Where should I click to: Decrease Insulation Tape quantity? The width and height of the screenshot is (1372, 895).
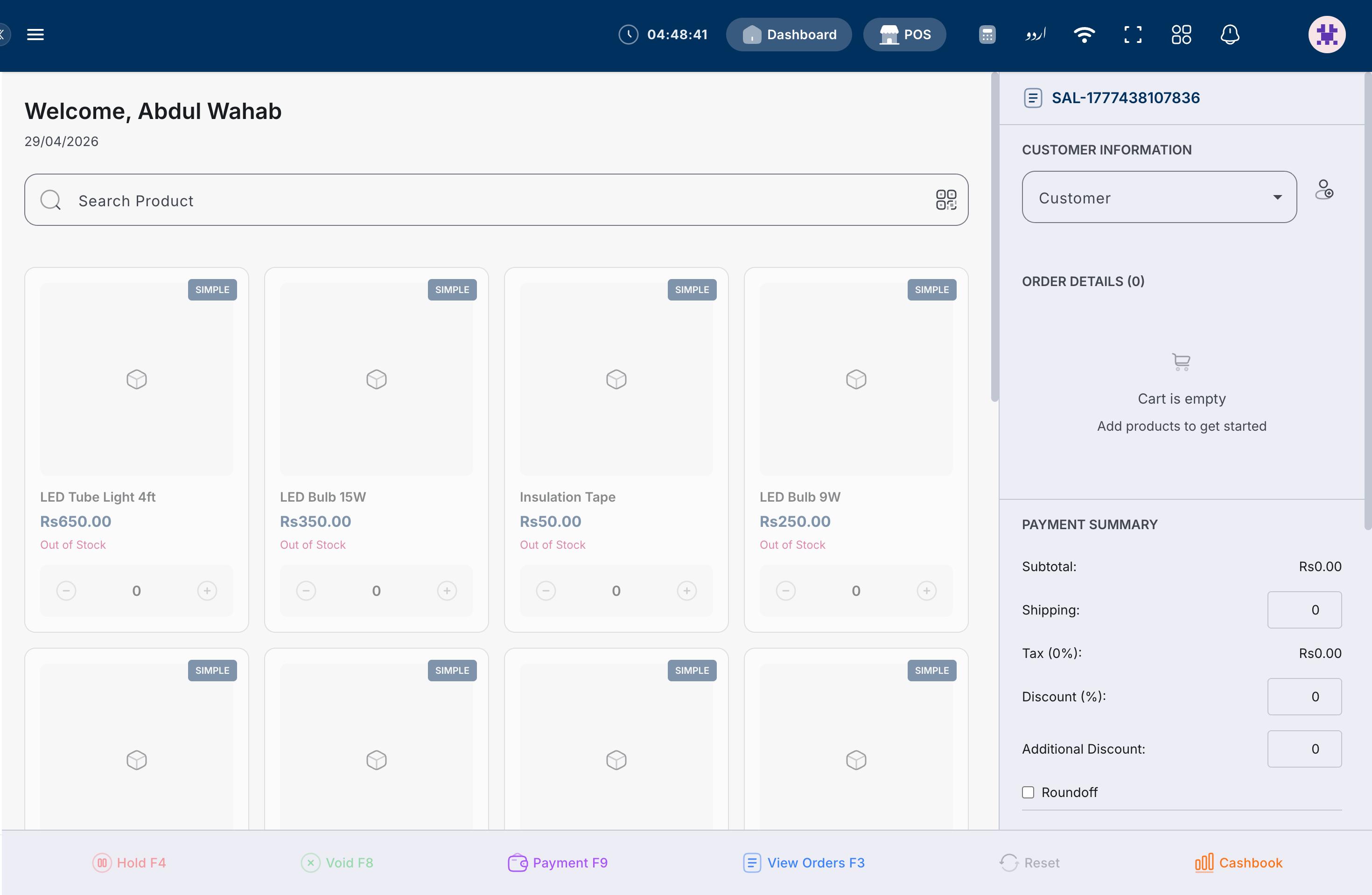pyautogui.click(x=546, y=591)
